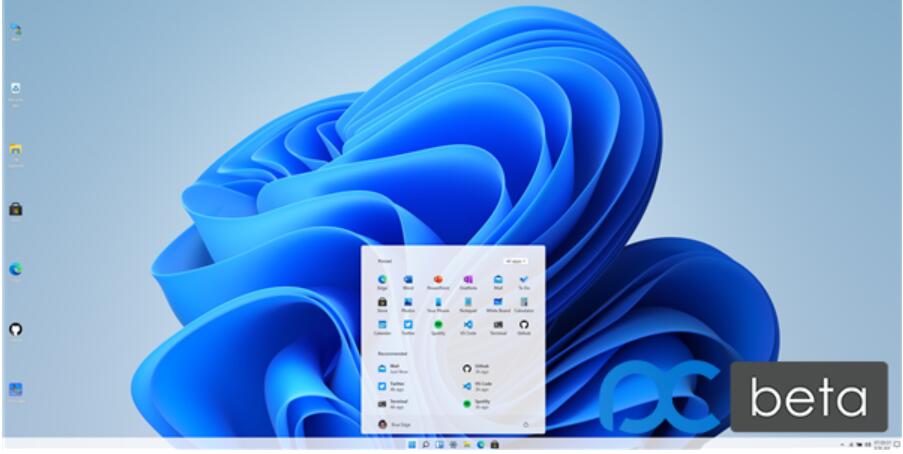
Task: Click the Start button on taskbar
Action: (x=412, y=445)
